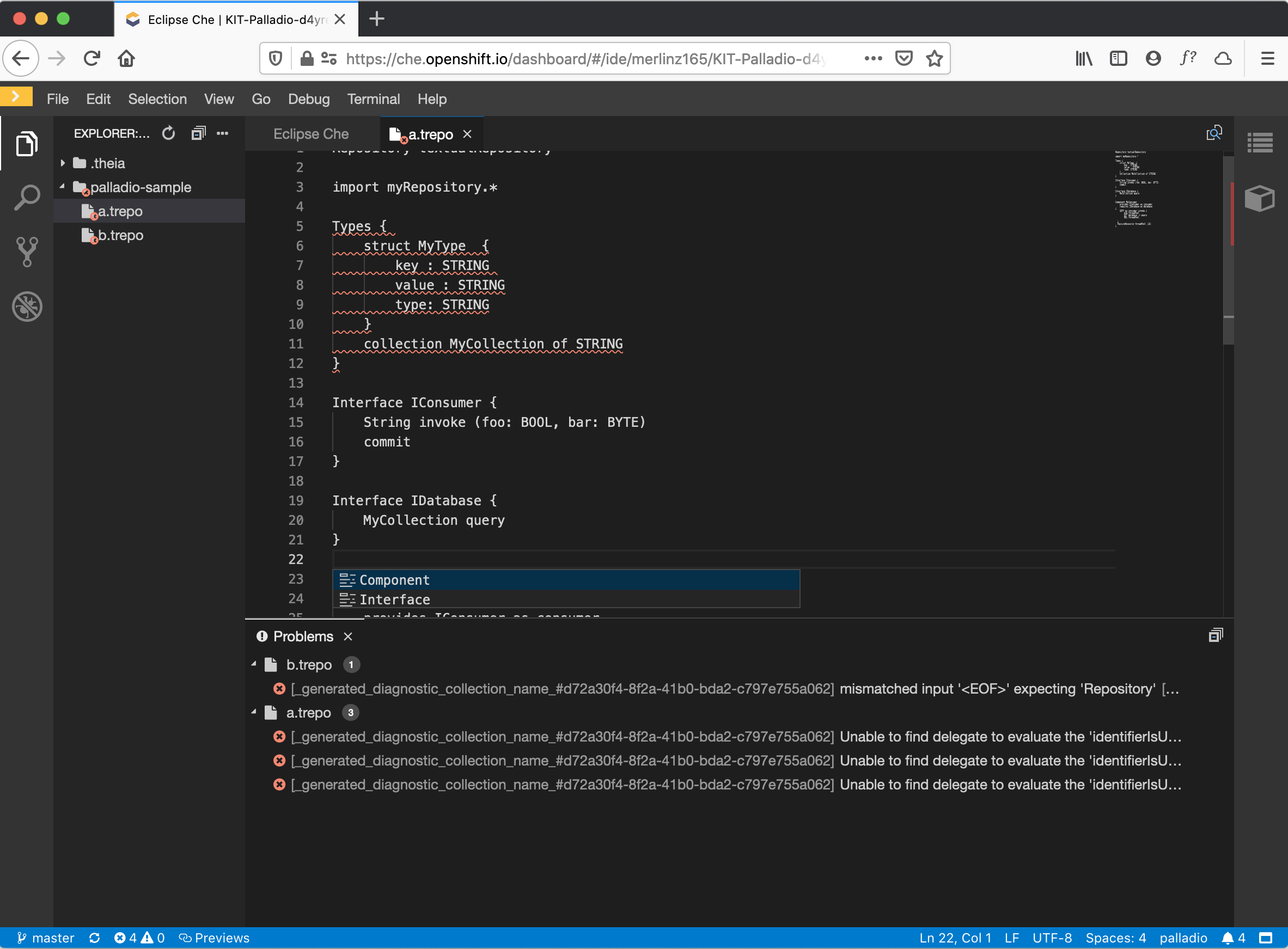The width and height of the screenshot is (1288, 949).
Task: Open the Outline panel on the right
Action: (1260, 143)
